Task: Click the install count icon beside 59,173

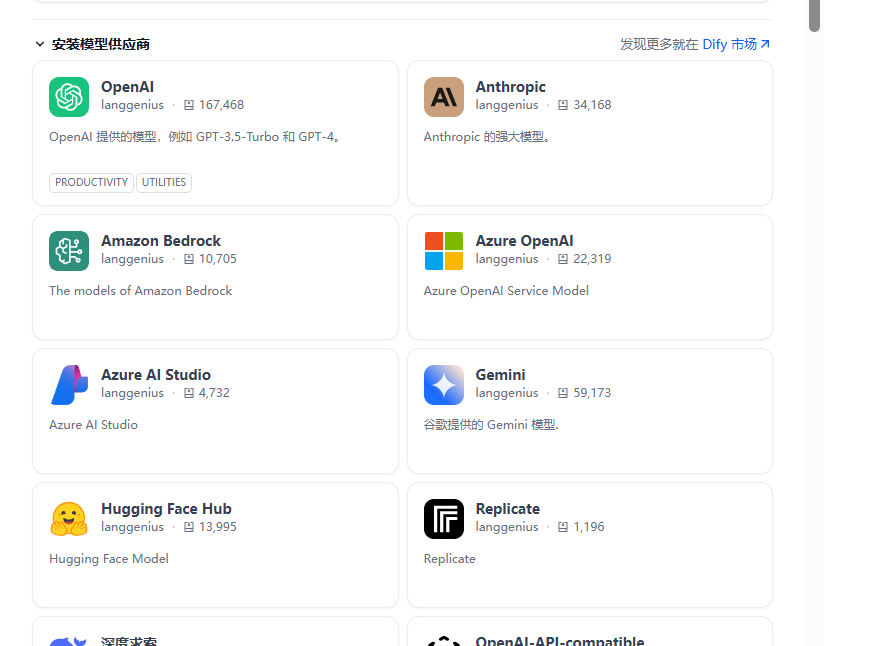Action: click(x=563, y=393)
